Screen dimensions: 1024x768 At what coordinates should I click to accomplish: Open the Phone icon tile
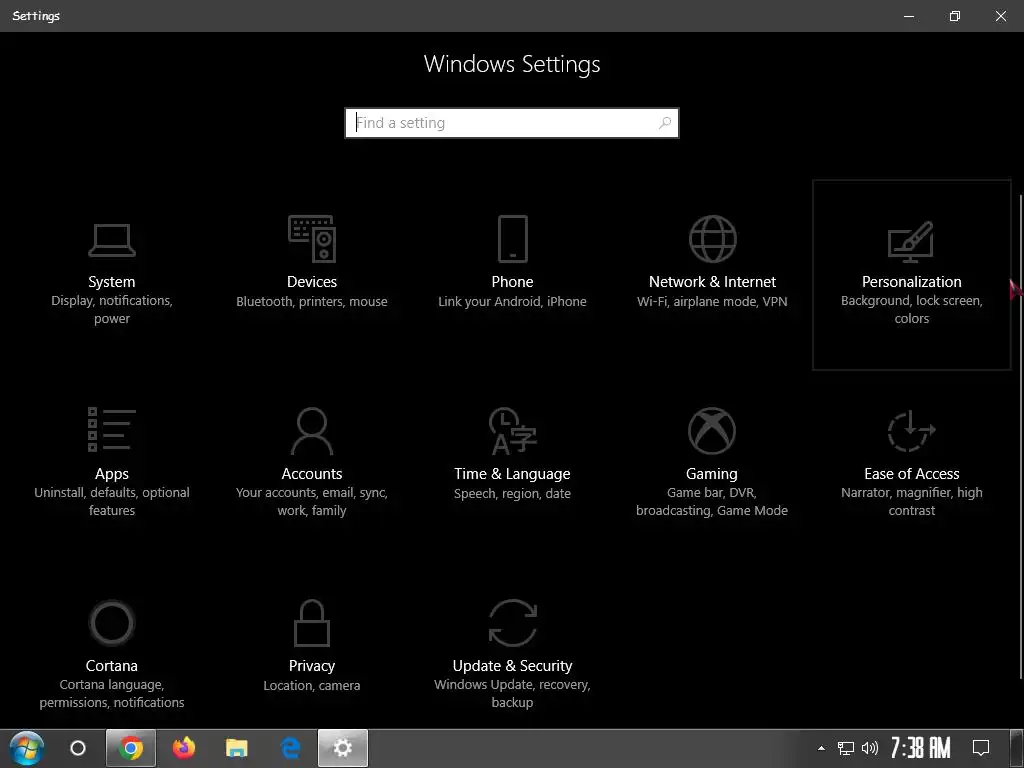click(x=513, y=238)
